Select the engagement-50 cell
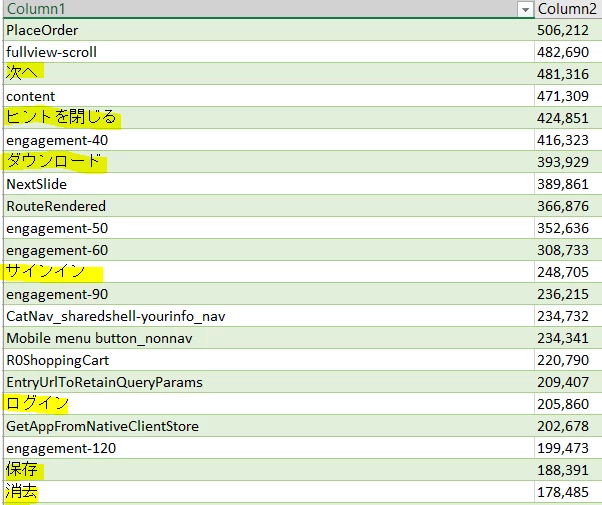602x505 pixels. 269,228
